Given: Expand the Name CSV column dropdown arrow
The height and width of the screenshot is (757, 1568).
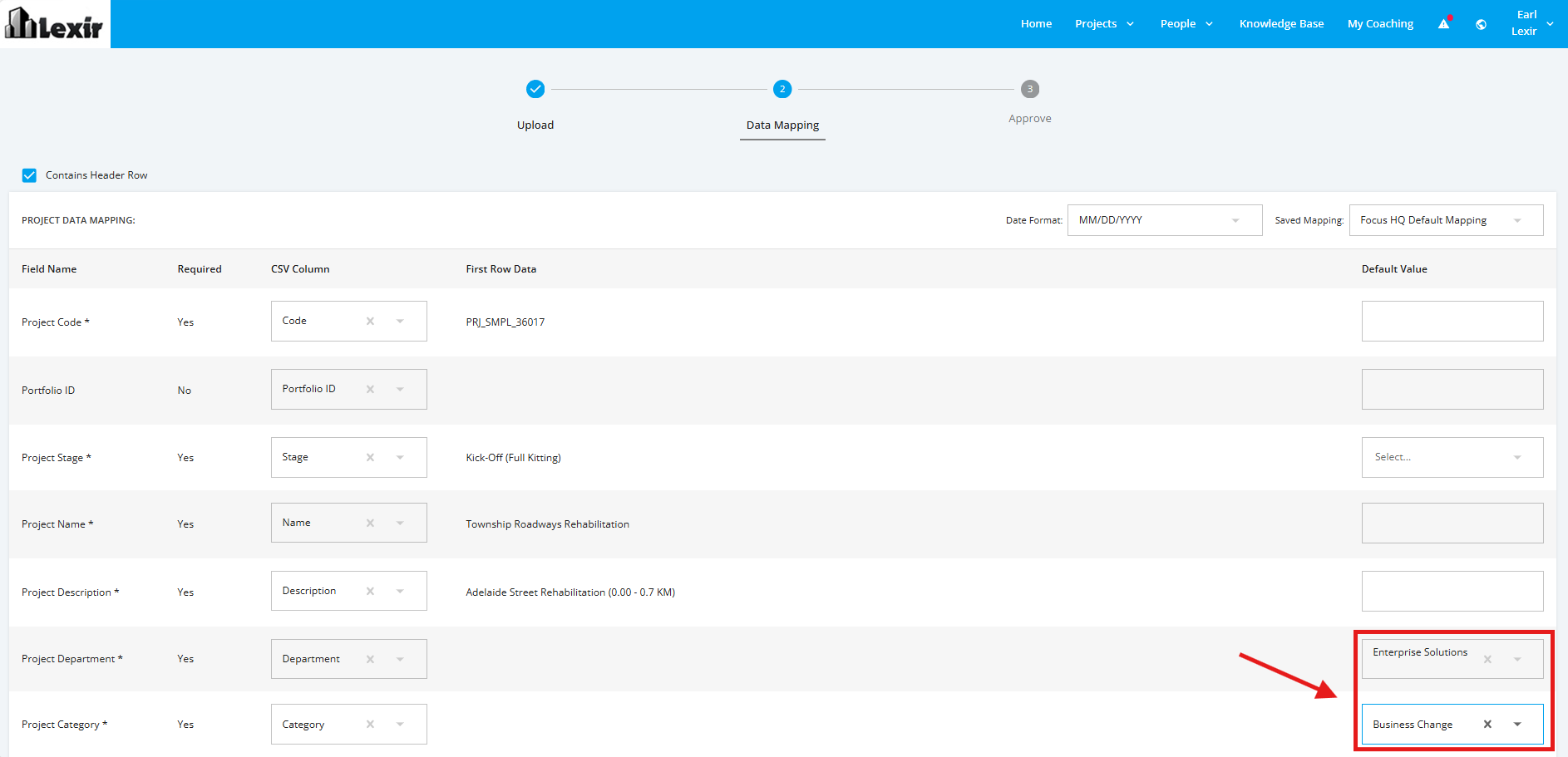Looking at the screenshot, I should pyautogui.click(x=400, y=523).
